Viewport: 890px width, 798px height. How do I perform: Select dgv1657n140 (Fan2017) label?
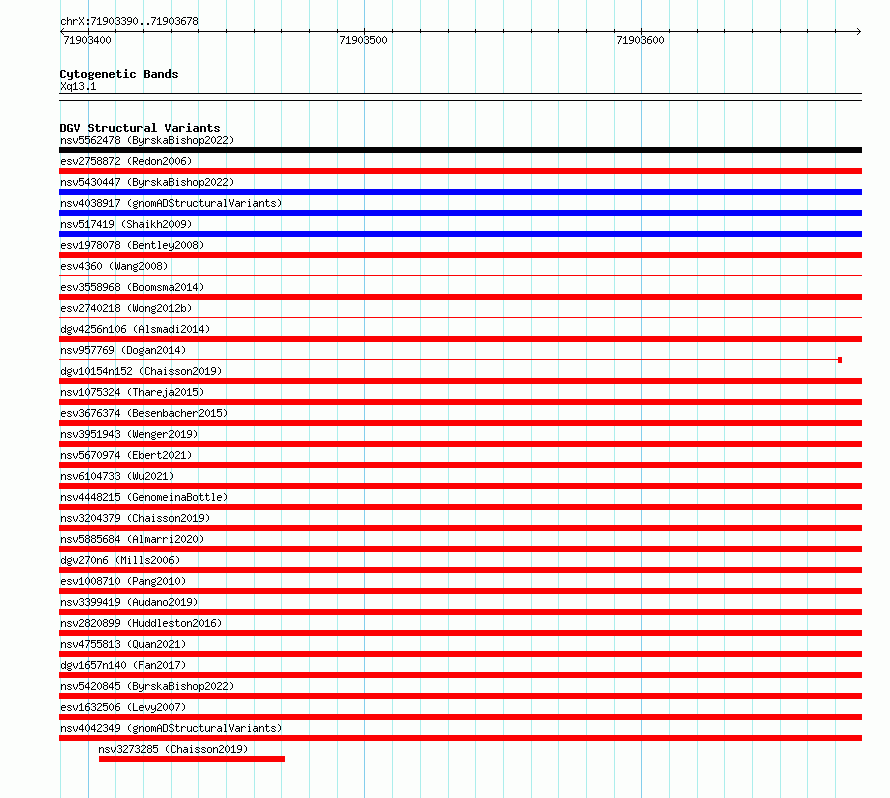[123, 665]
